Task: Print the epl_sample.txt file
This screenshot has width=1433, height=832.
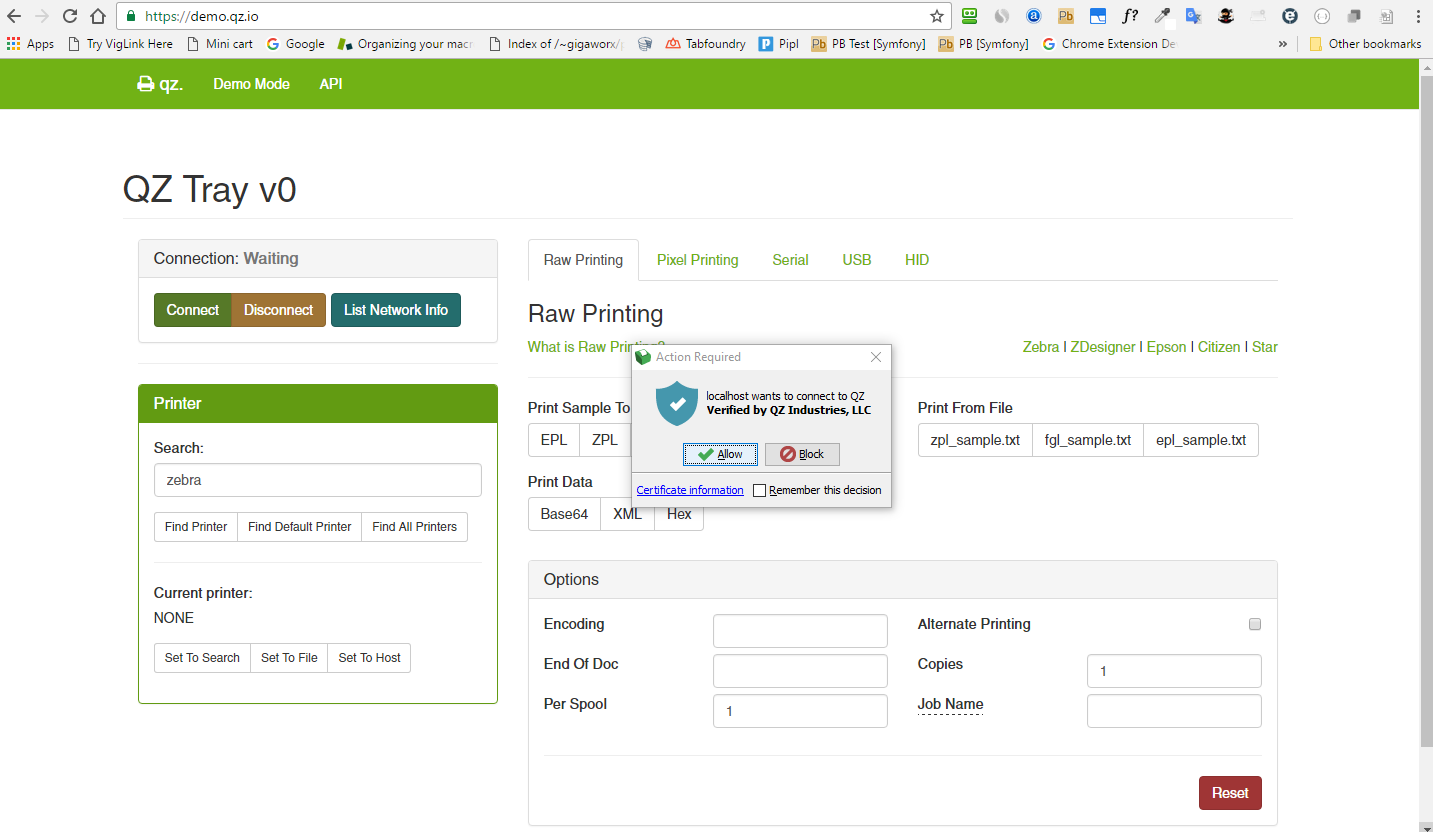Action: point(1201,440)
